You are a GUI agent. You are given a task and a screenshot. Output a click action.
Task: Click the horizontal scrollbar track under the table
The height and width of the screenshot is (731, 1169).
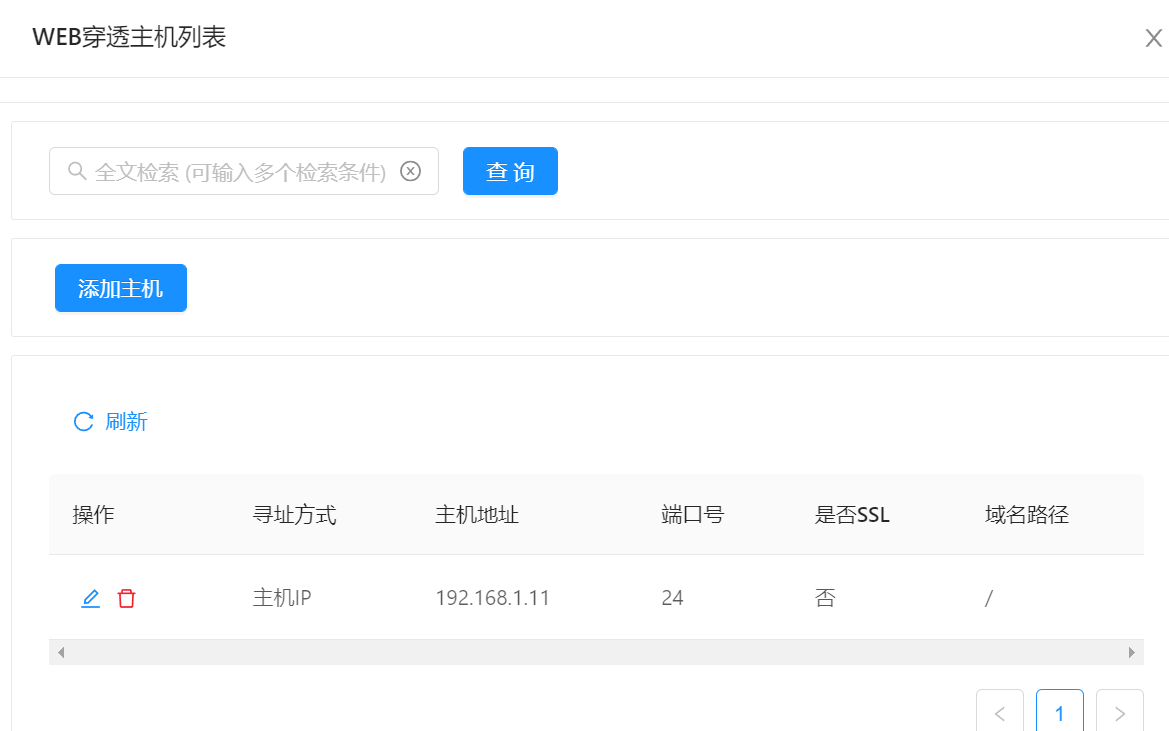coord(595,652)
